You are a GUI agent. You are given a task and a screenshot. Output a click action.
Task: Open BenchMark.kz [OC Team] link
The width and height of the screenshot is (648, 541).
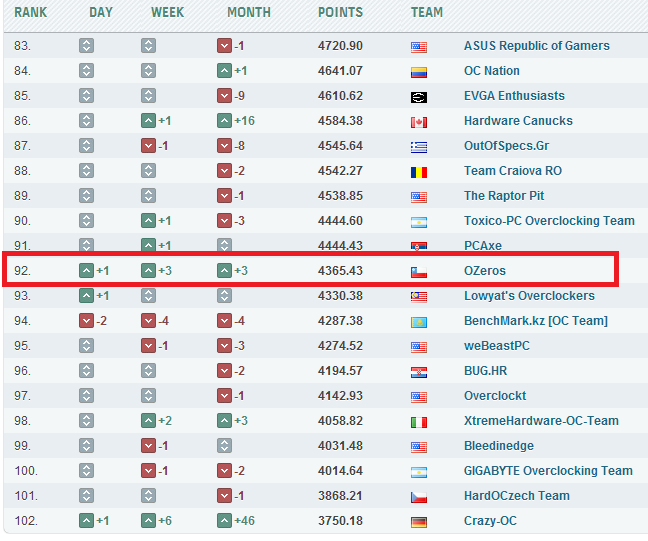pos(536,321)
